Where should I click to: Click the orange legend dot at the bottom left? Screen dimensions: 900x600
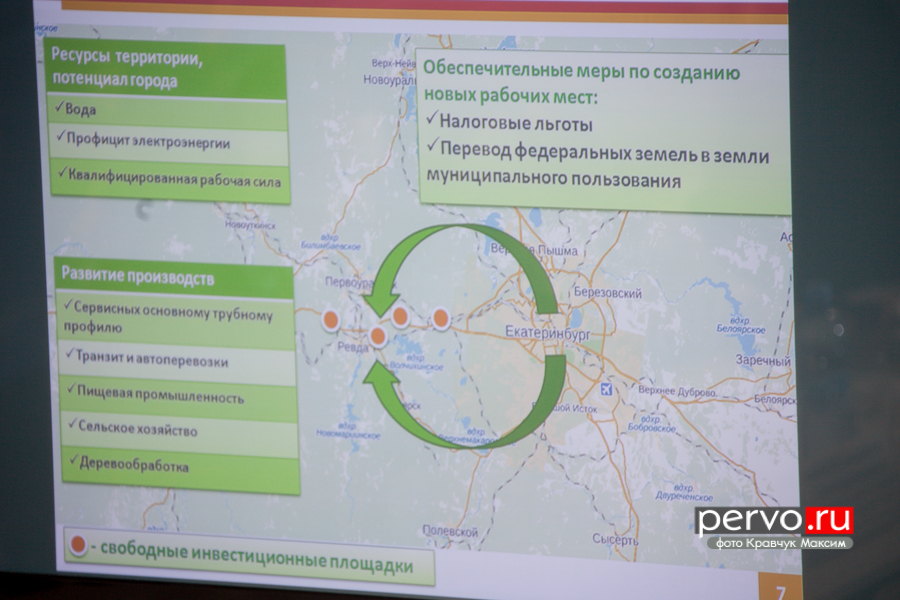[x=77, y=548]
